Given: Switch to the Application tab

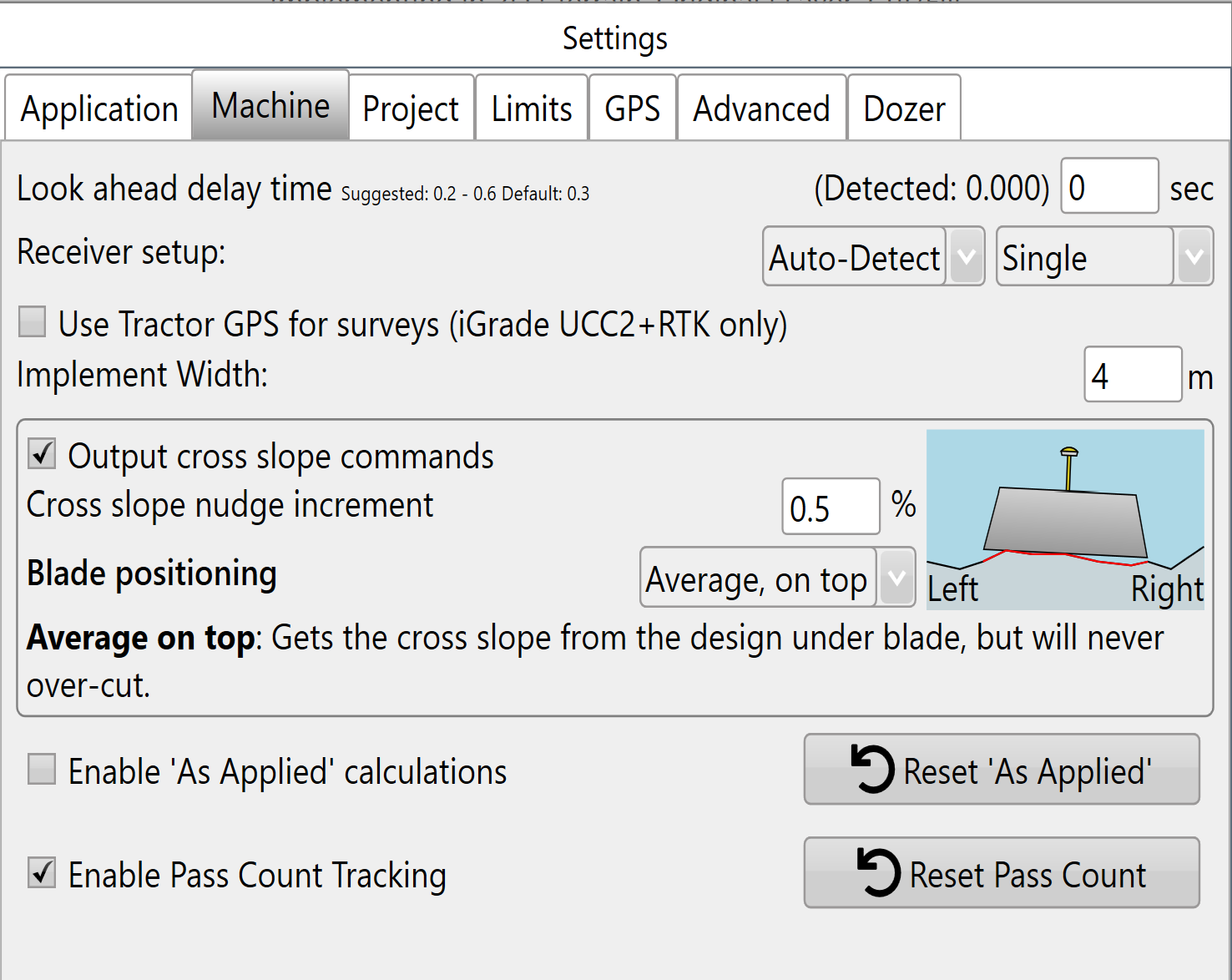Looking at the screenshot, I should [98, 109].
